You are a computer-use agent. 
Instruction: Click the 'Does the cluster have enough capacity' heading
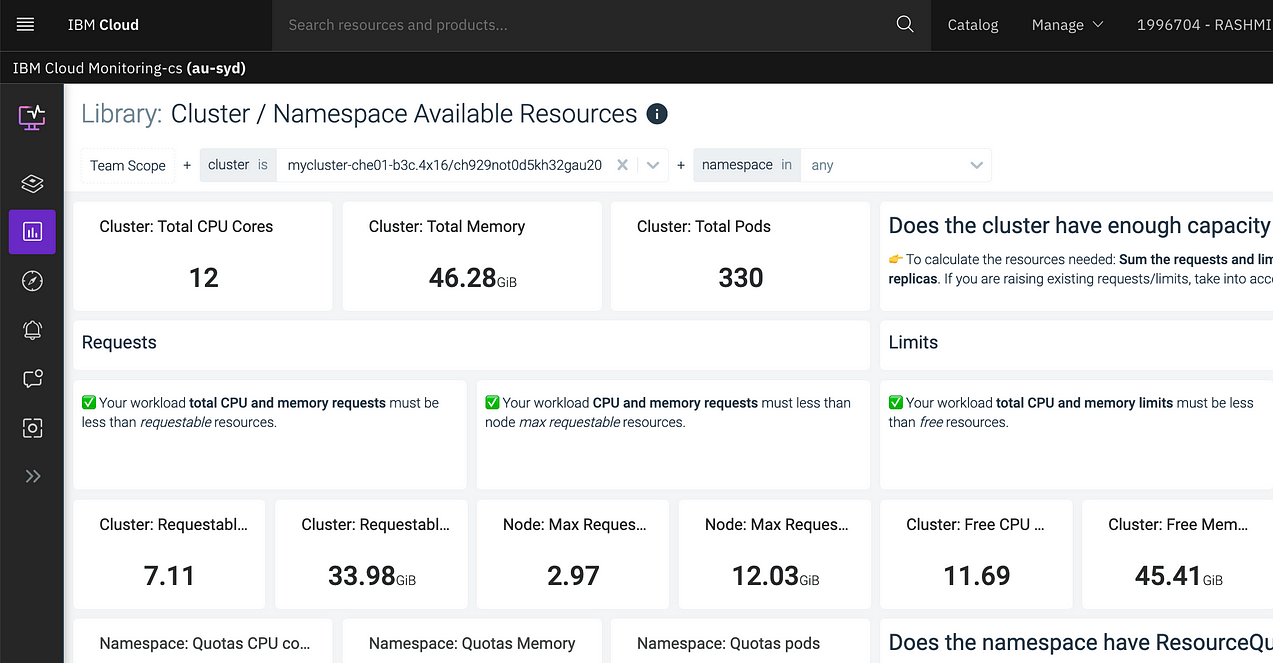click(x=1080, y=225)
